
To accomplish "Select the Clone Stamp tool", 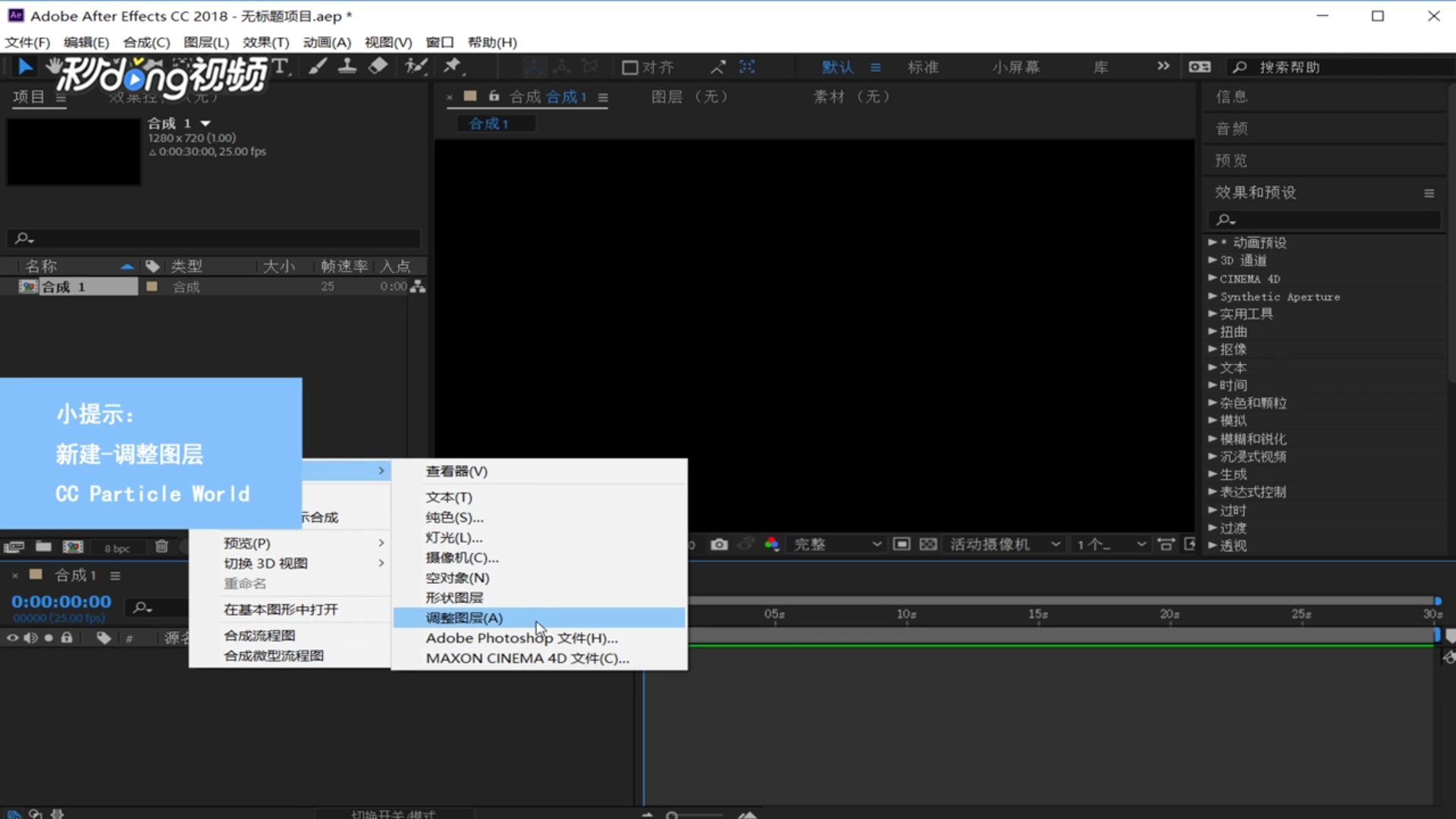I will [x=347, y=67].
